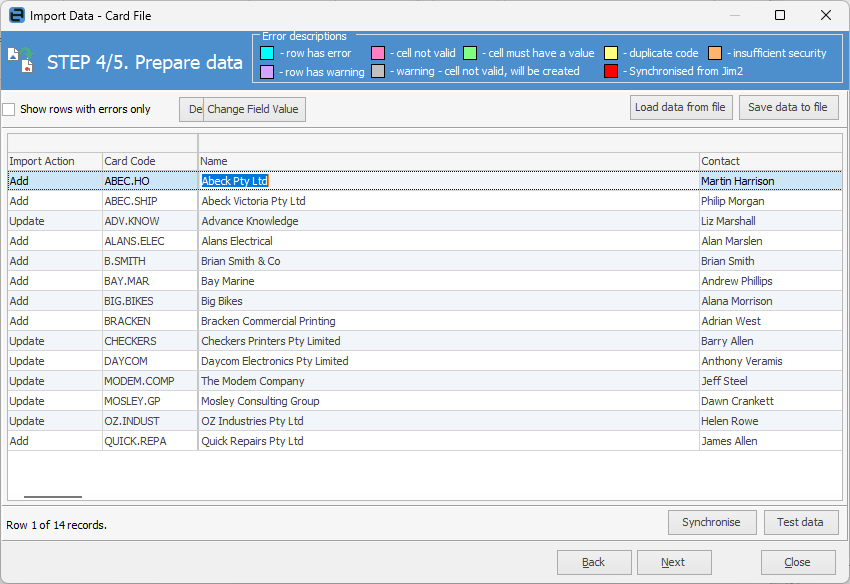The width and height of the screenshot is (850, 584).
Task: Click the import data step icon
Action: coord(21,60)
